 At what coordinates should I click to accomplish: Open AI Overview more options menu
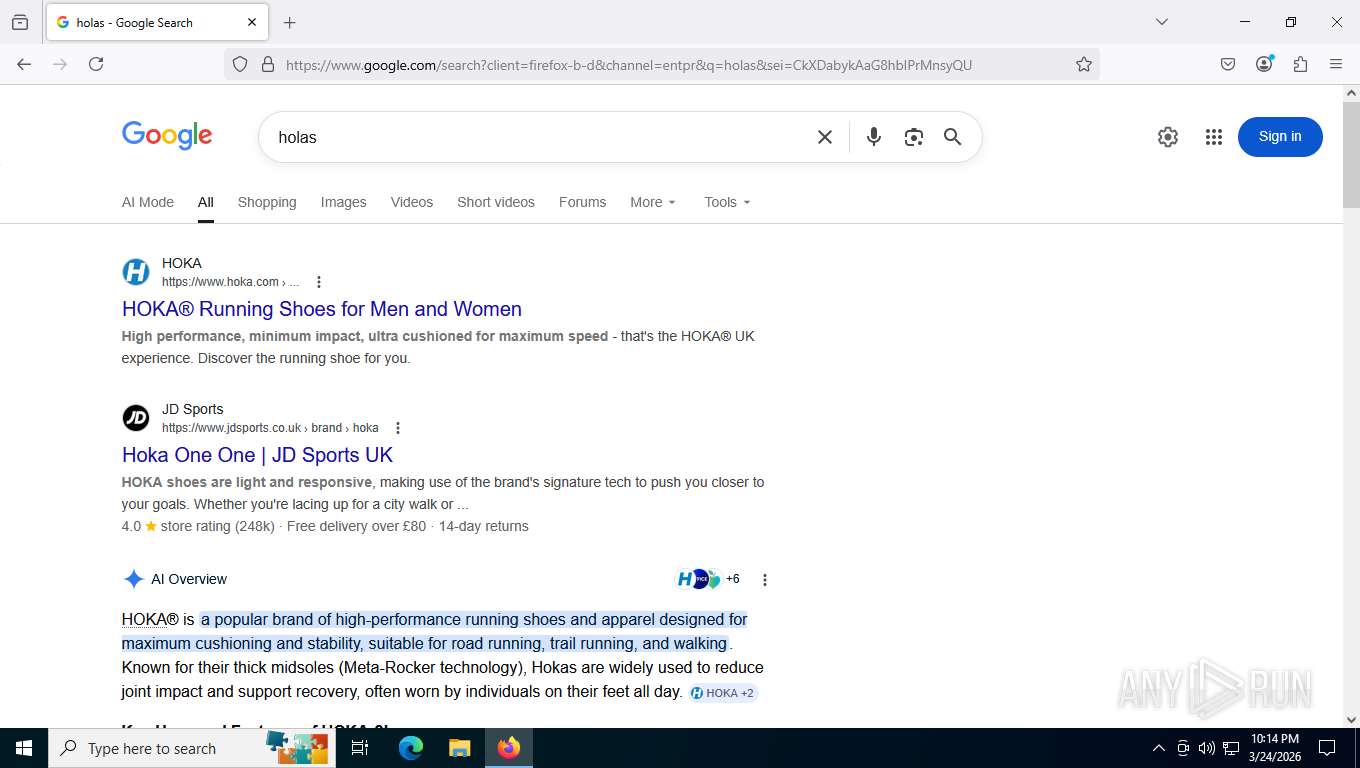(765, 580)
